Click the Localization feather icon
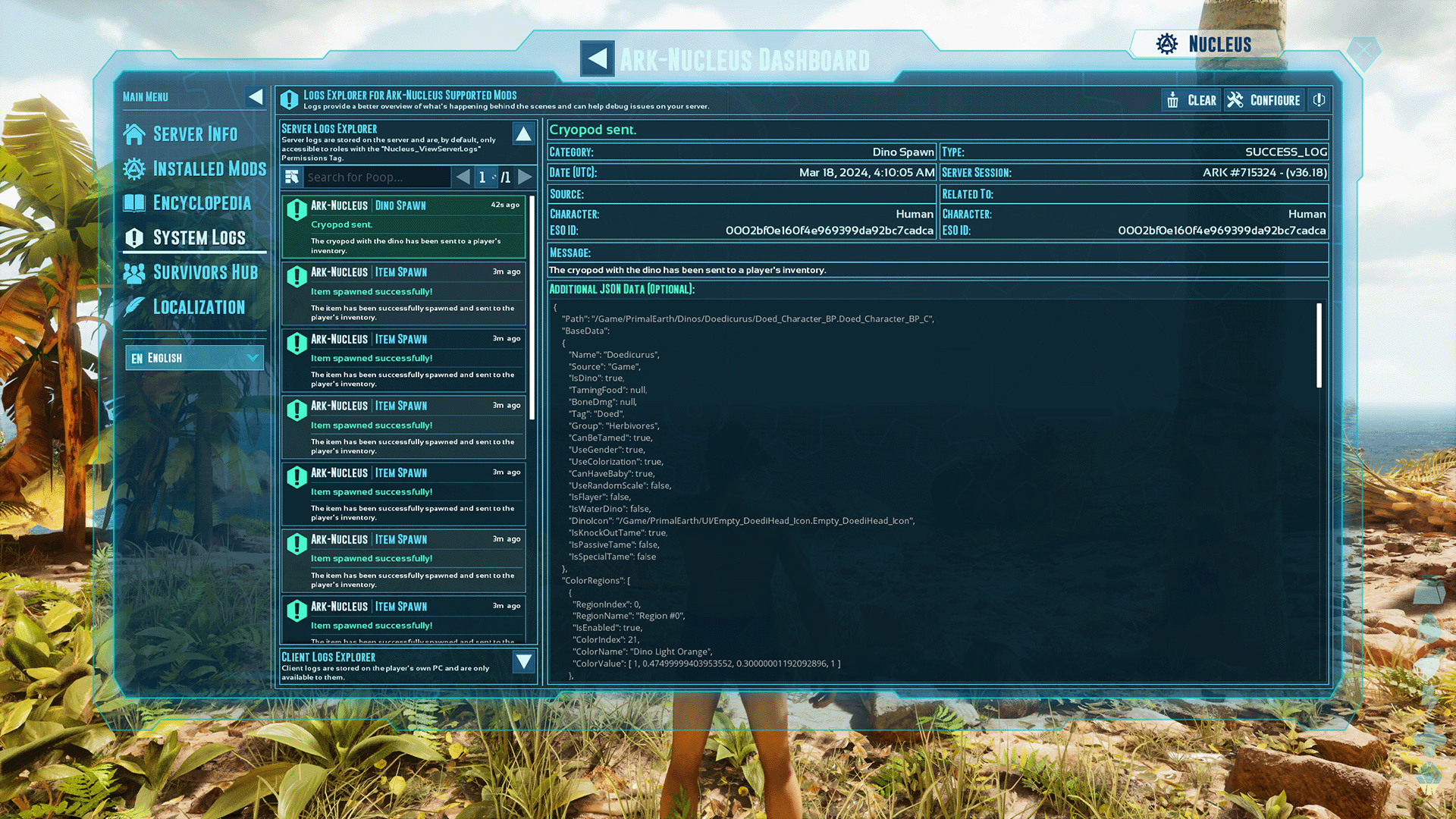 (x=133, y=307)
